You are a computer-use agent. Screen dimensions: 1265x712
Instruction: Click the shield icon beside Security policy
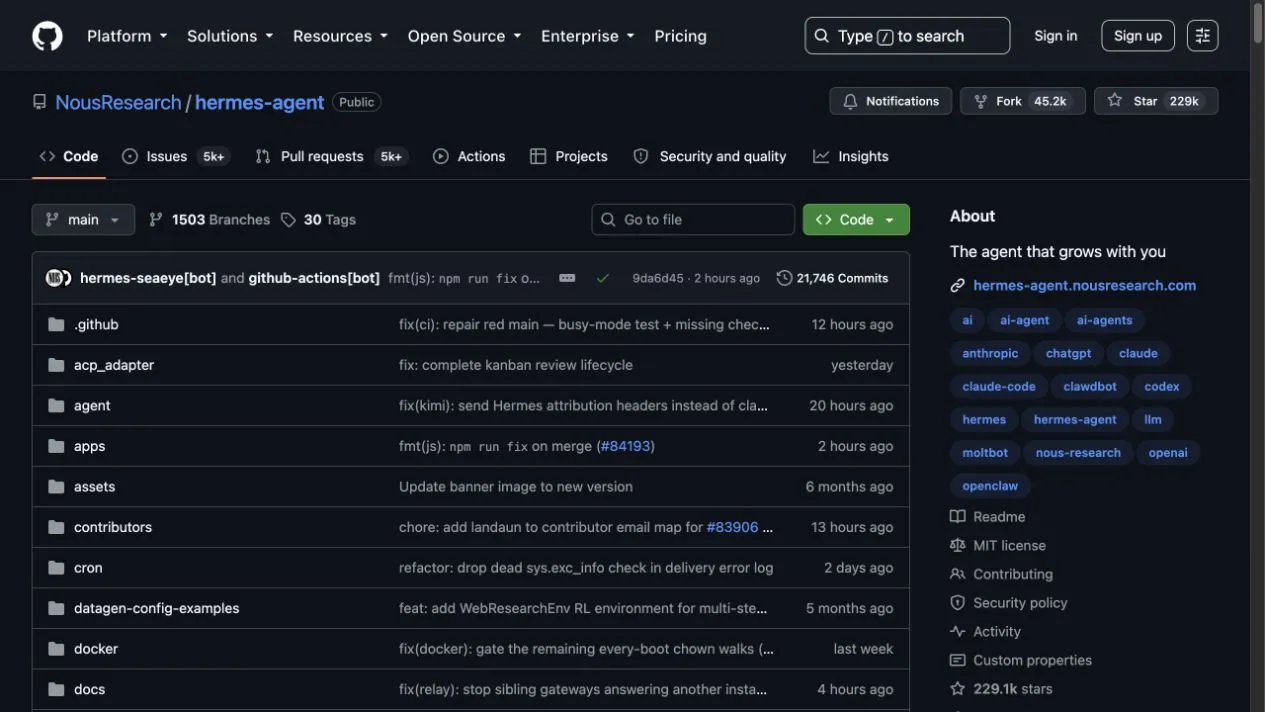click(x=957, y=603)
